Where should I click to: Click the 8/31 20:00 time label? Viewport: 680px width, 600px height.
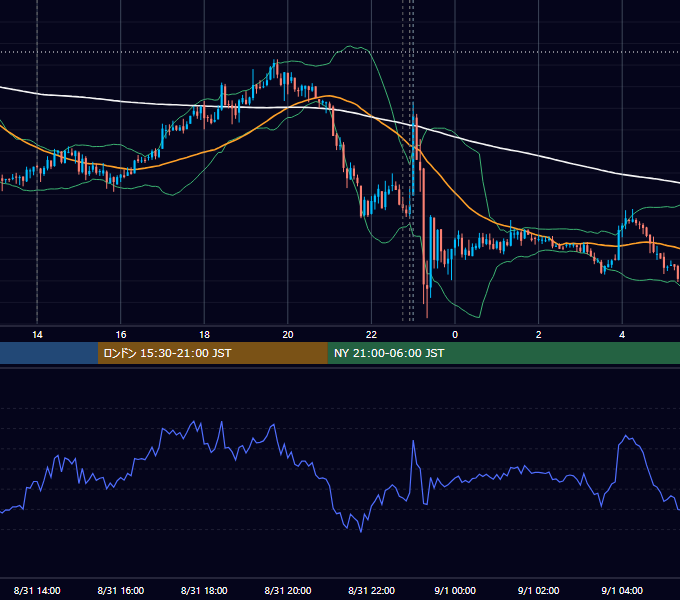coord(288,590)
